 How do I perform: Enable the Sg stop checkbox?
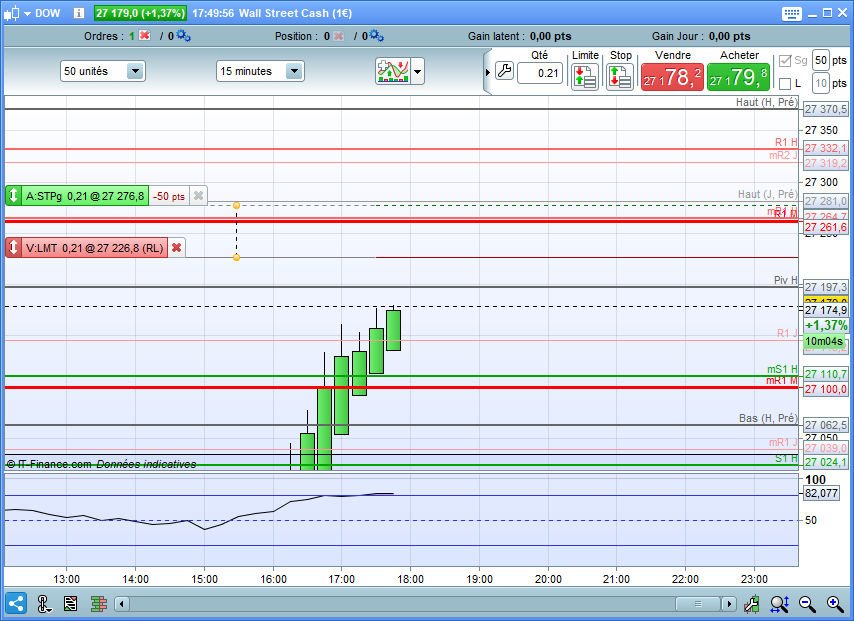click(x=785, y=60)
